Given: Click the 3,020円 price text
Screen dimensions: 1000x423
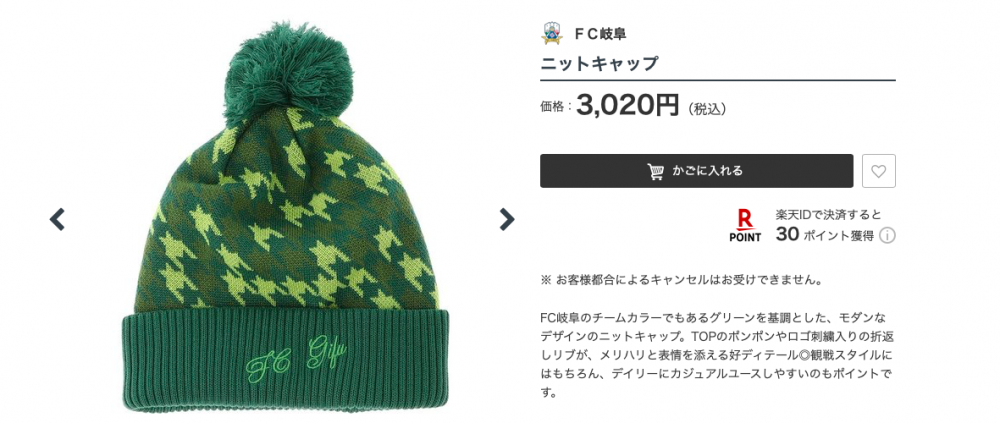Looking at the screenshot, I should [x=628, y=106].
